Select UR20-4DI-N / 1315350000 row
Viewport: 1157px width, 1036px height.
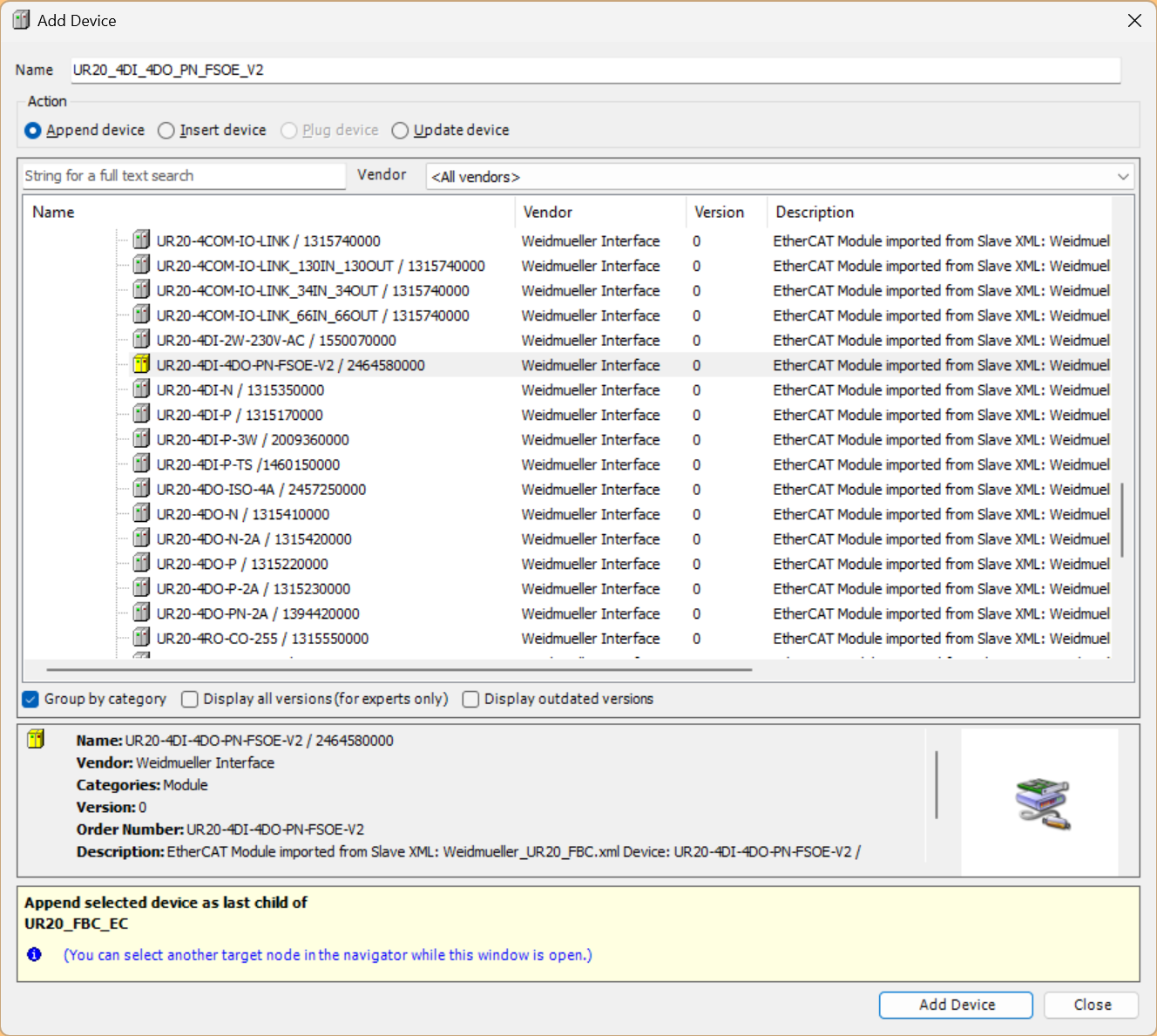tap(240, 389)
